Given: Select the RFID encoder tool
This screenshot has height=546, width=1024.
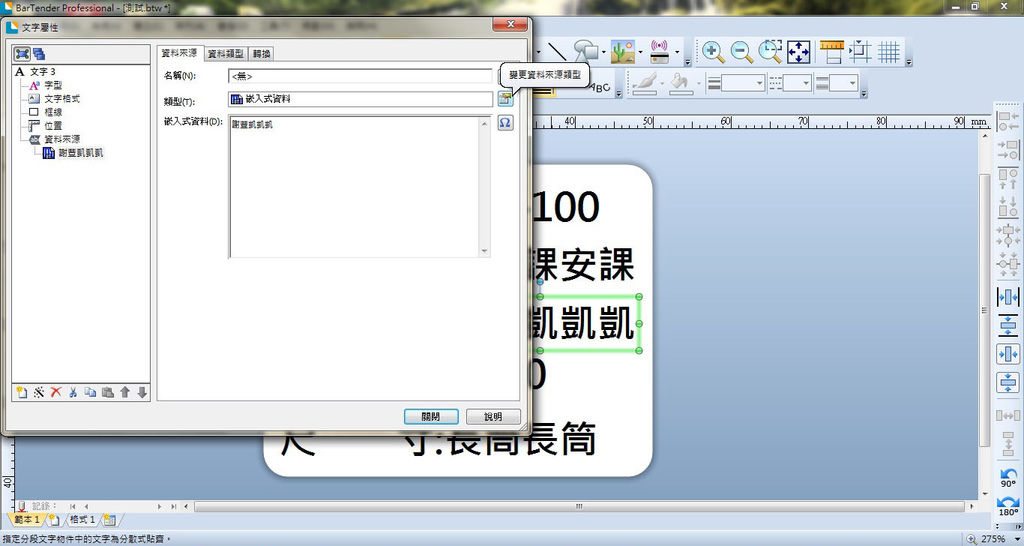Looking at the screenshot, I should 660,52.
